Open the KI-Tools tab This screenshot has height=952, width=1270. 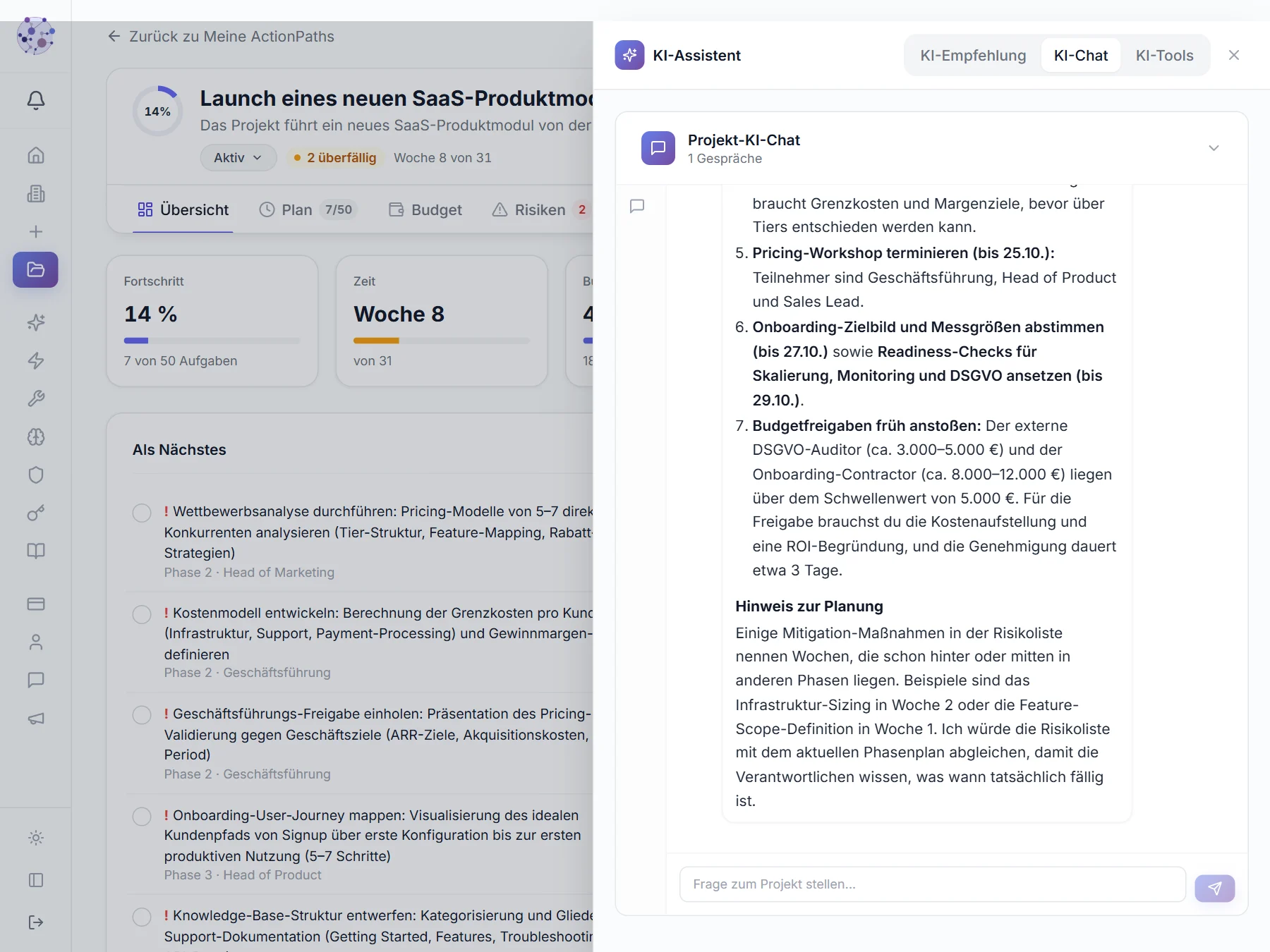point(1164,55)
